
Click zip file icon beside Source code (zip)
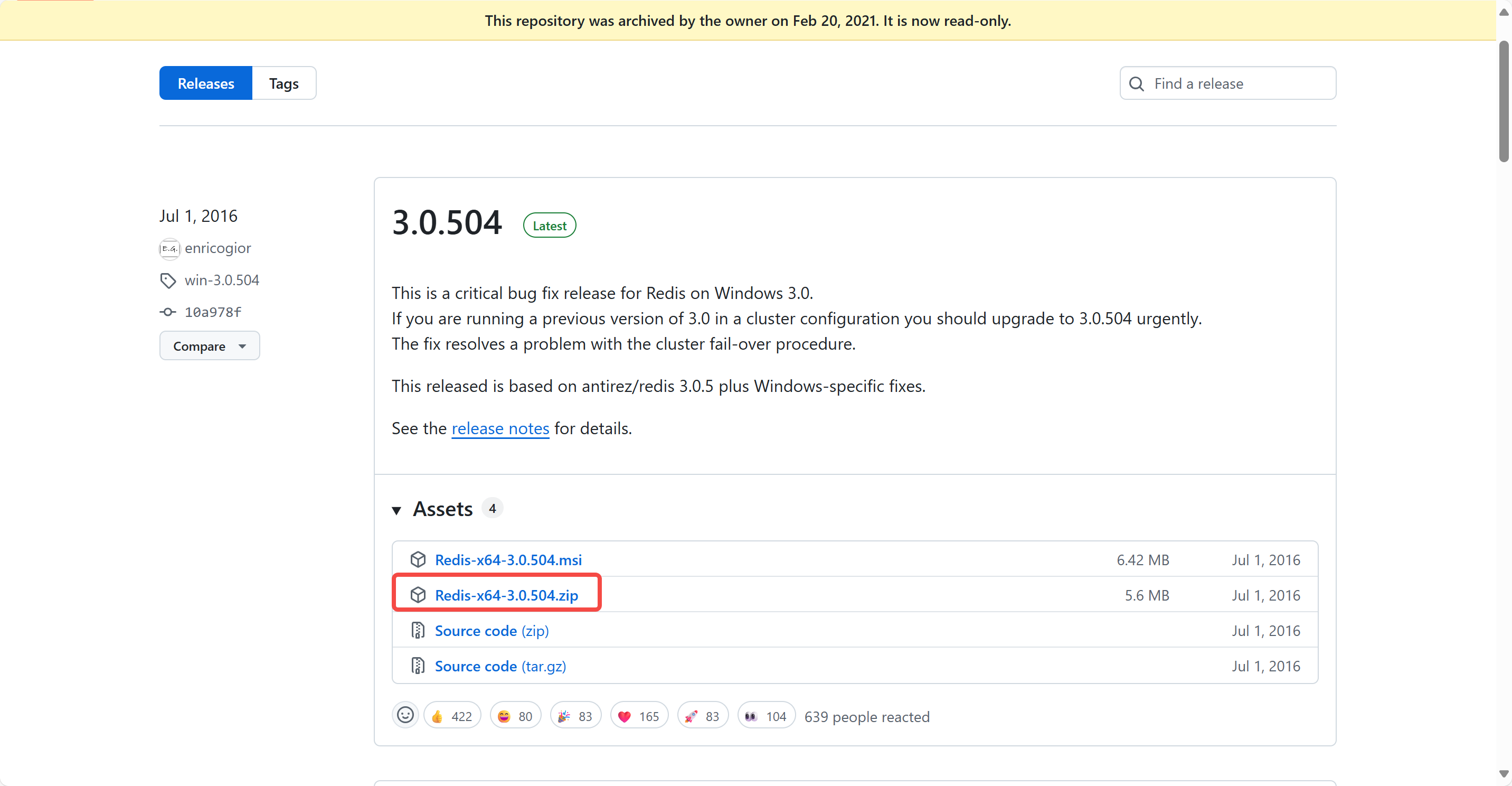point(418,630)
